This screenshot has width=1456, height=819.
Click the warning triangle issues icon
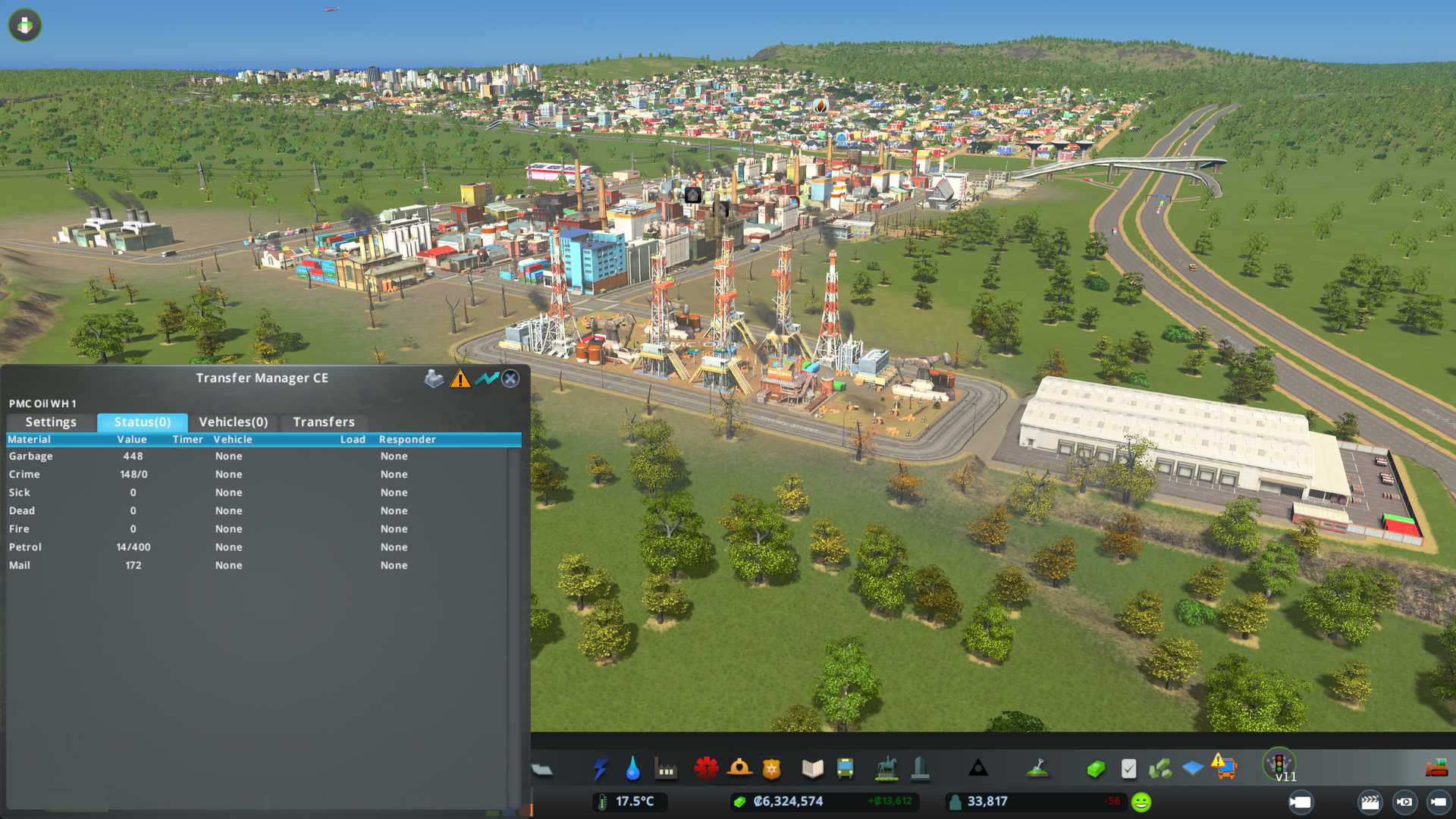(x=460, y=378)
